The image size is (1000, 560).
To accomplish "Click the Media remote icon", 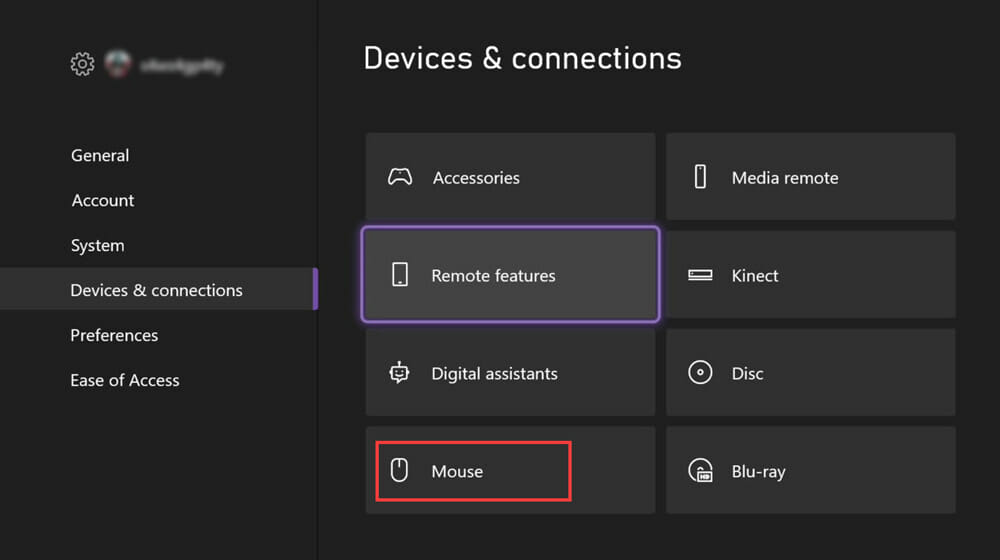I will pos(700,178).
